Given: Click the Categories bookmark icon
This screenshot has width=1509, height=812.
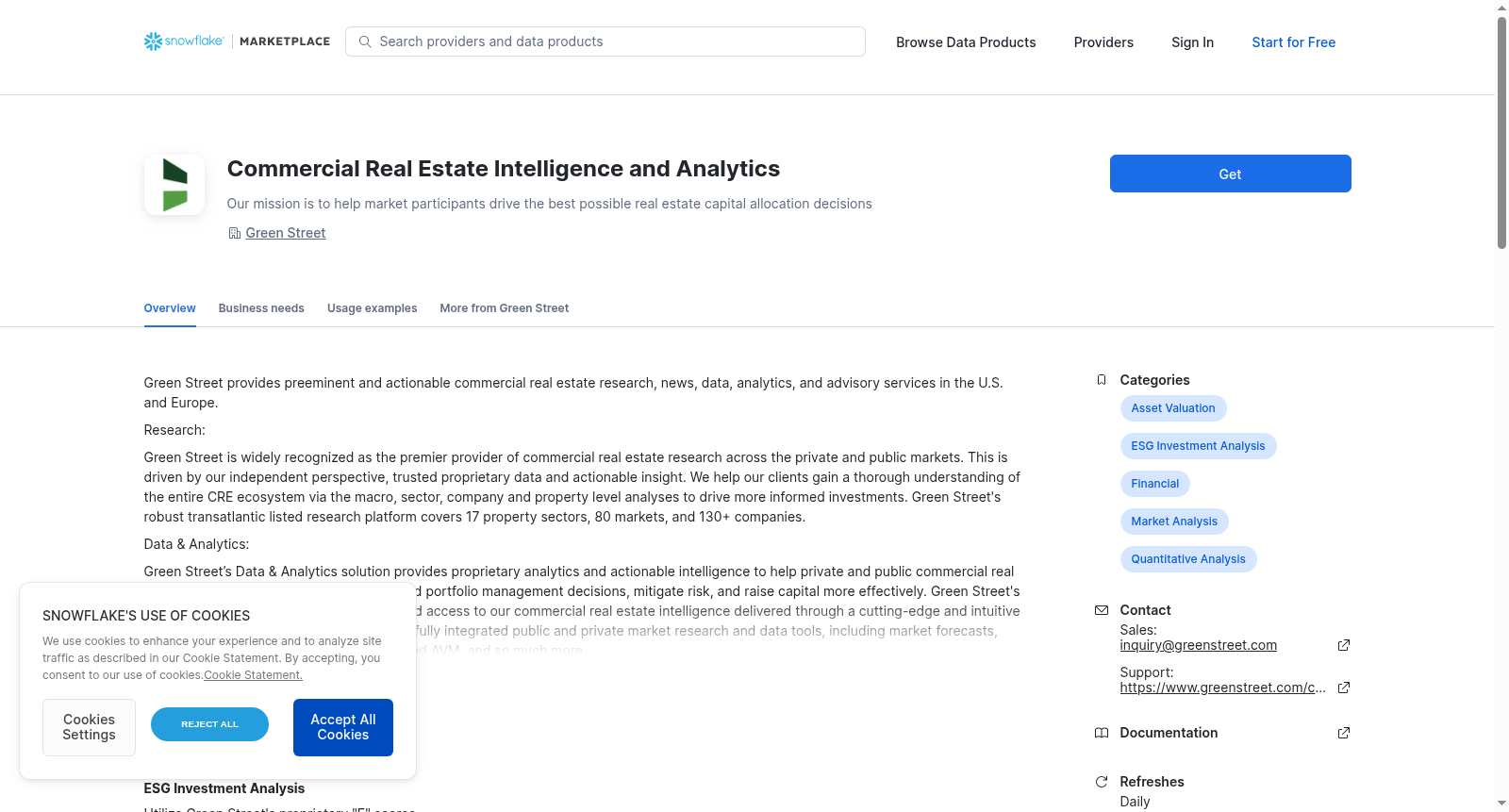Looking at the screenshot, I should (x=1102, y=380).
